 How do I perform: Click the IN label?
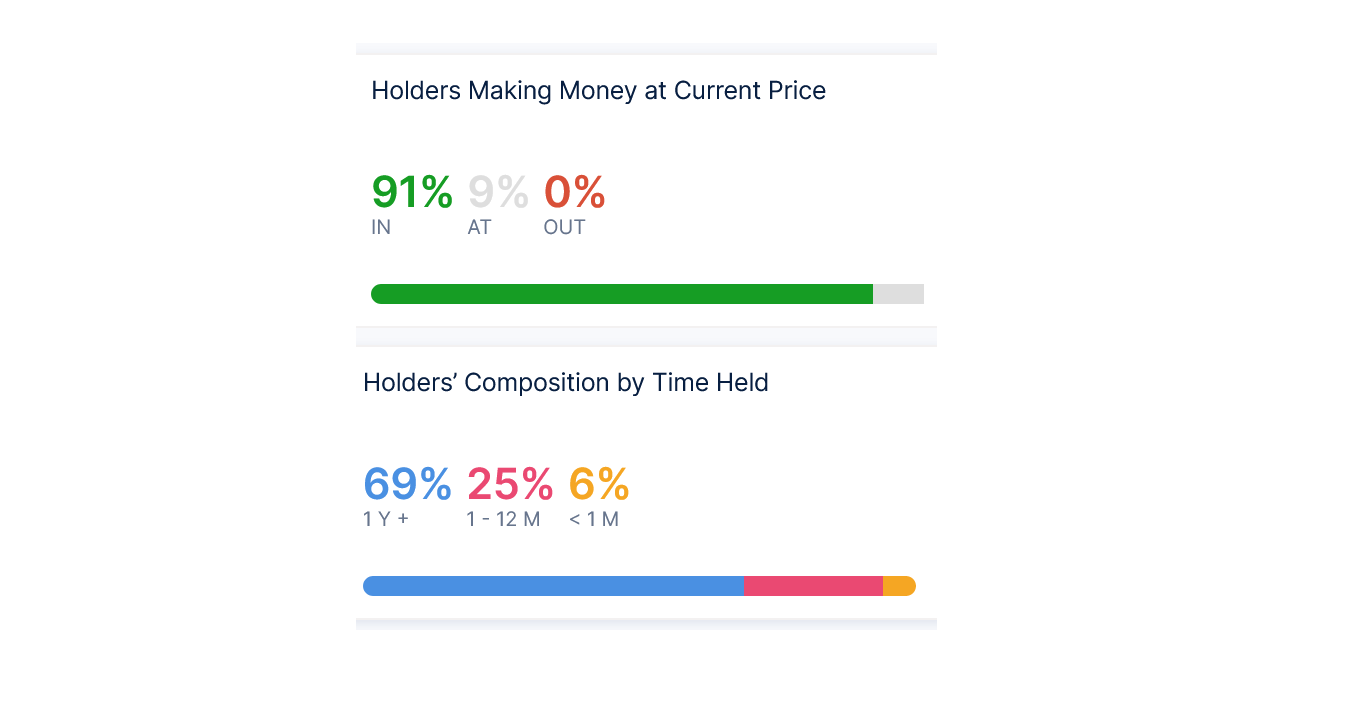click(x=381, y=227)
